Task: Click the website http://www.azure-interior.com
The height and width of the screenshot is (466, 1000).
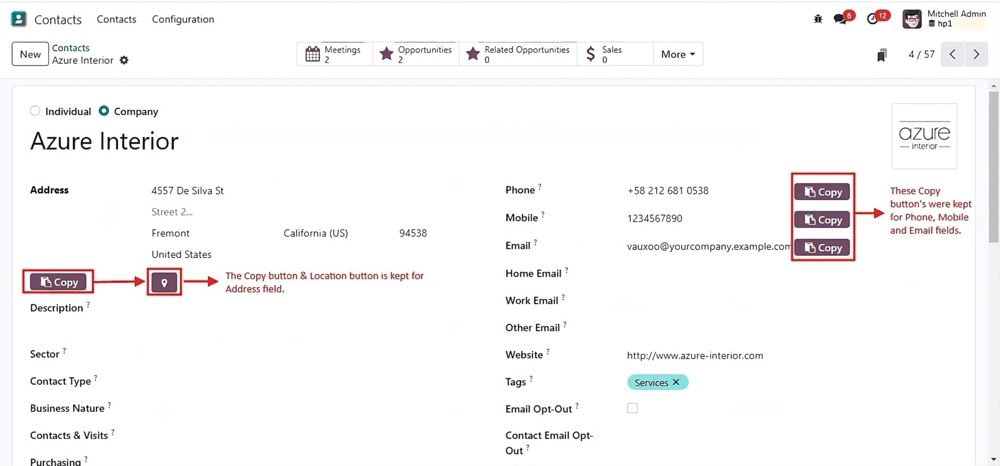Action: (x=695, y=356)
